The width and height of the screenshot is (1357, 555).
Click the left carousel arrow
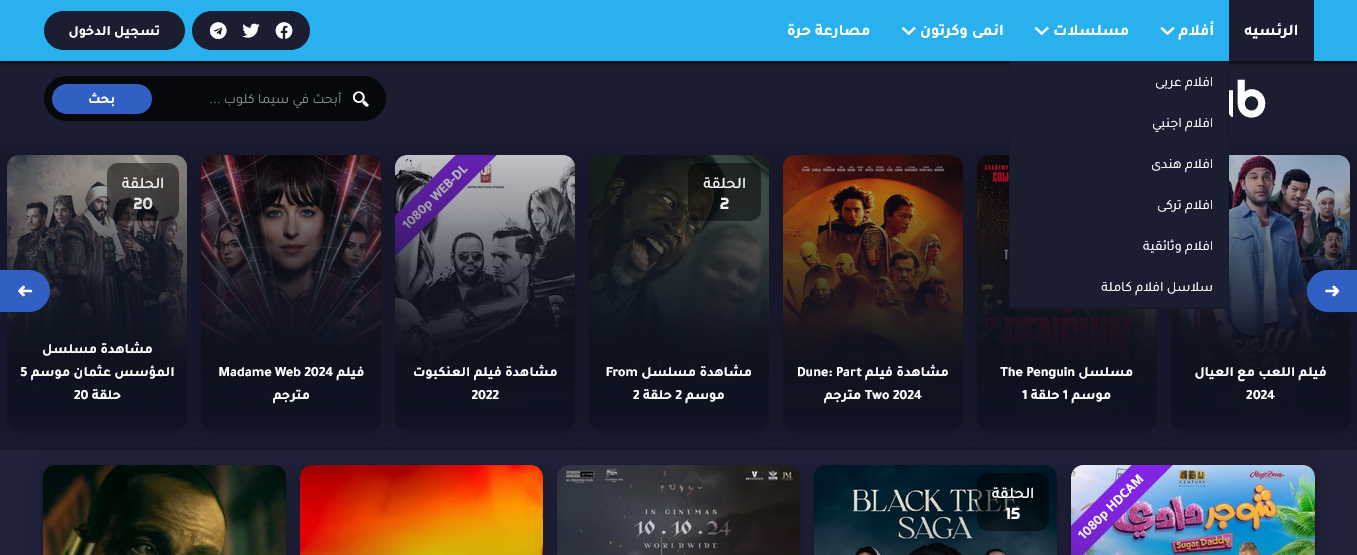[x=25, y=291]
